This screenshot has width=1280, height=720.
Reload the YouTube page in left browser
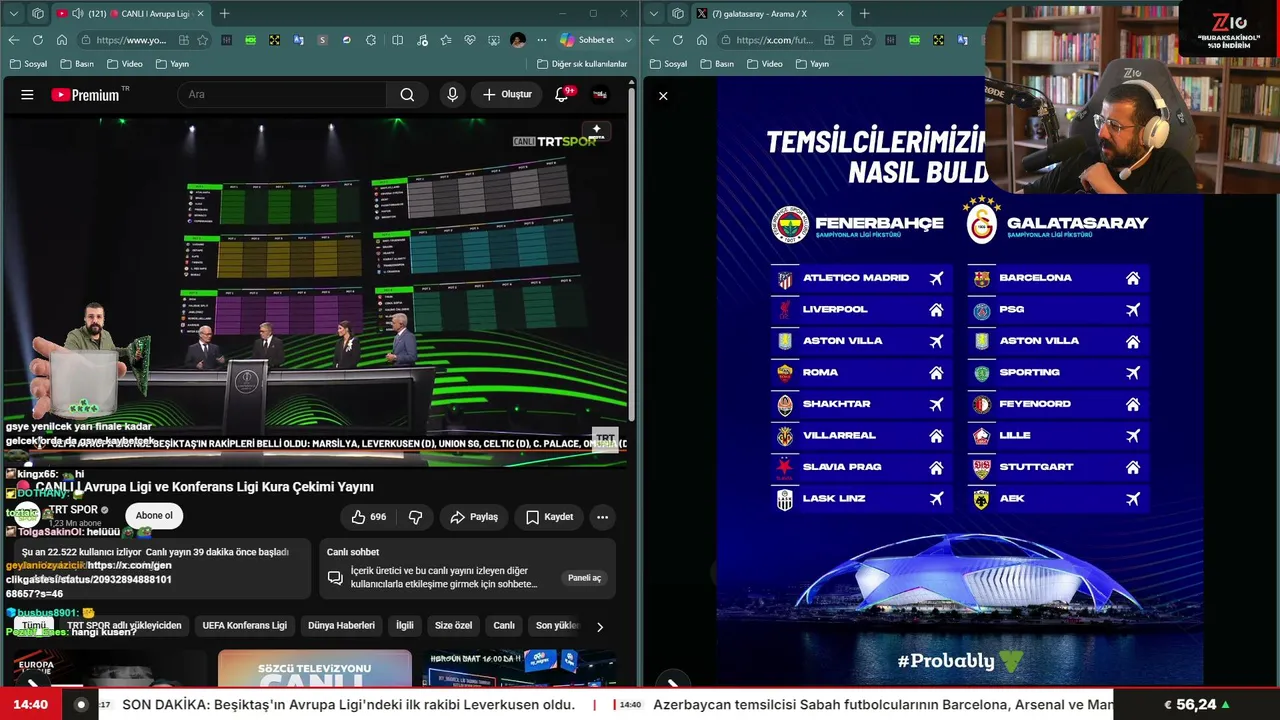[38, 40]
